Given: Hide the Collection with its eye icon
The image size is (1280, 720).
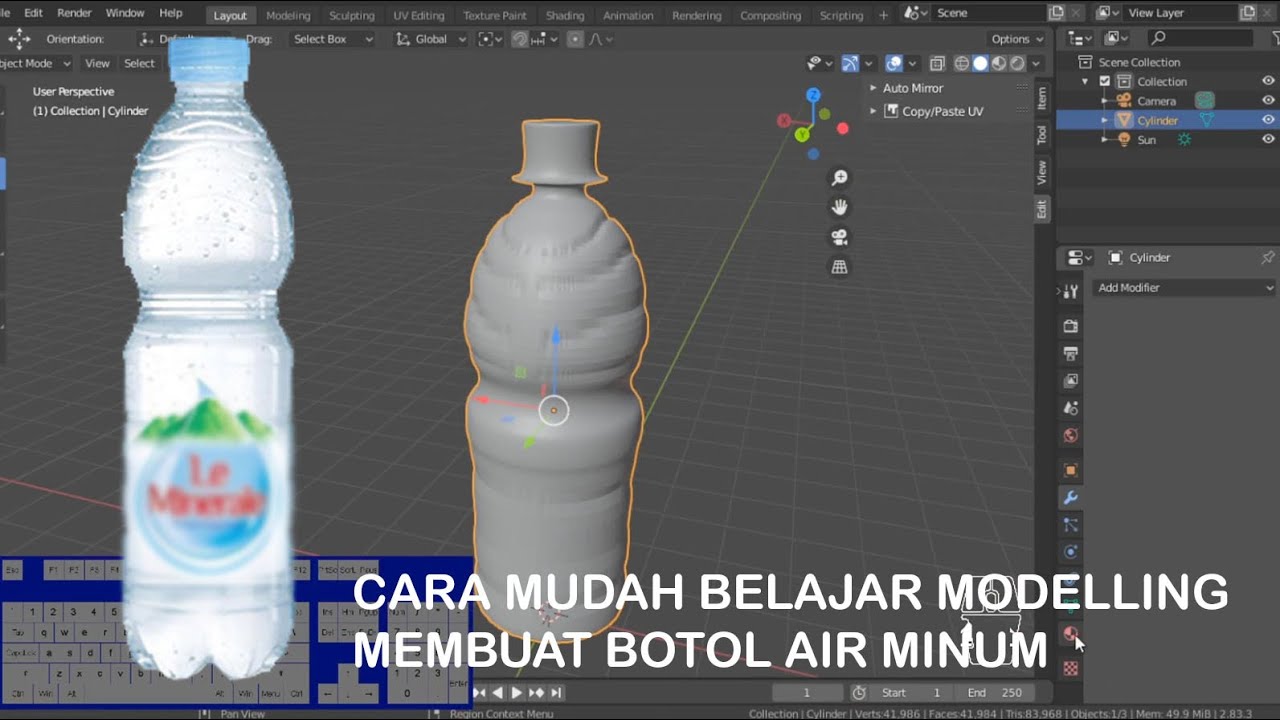Looking at the screenshot, I should [1268, 81].
